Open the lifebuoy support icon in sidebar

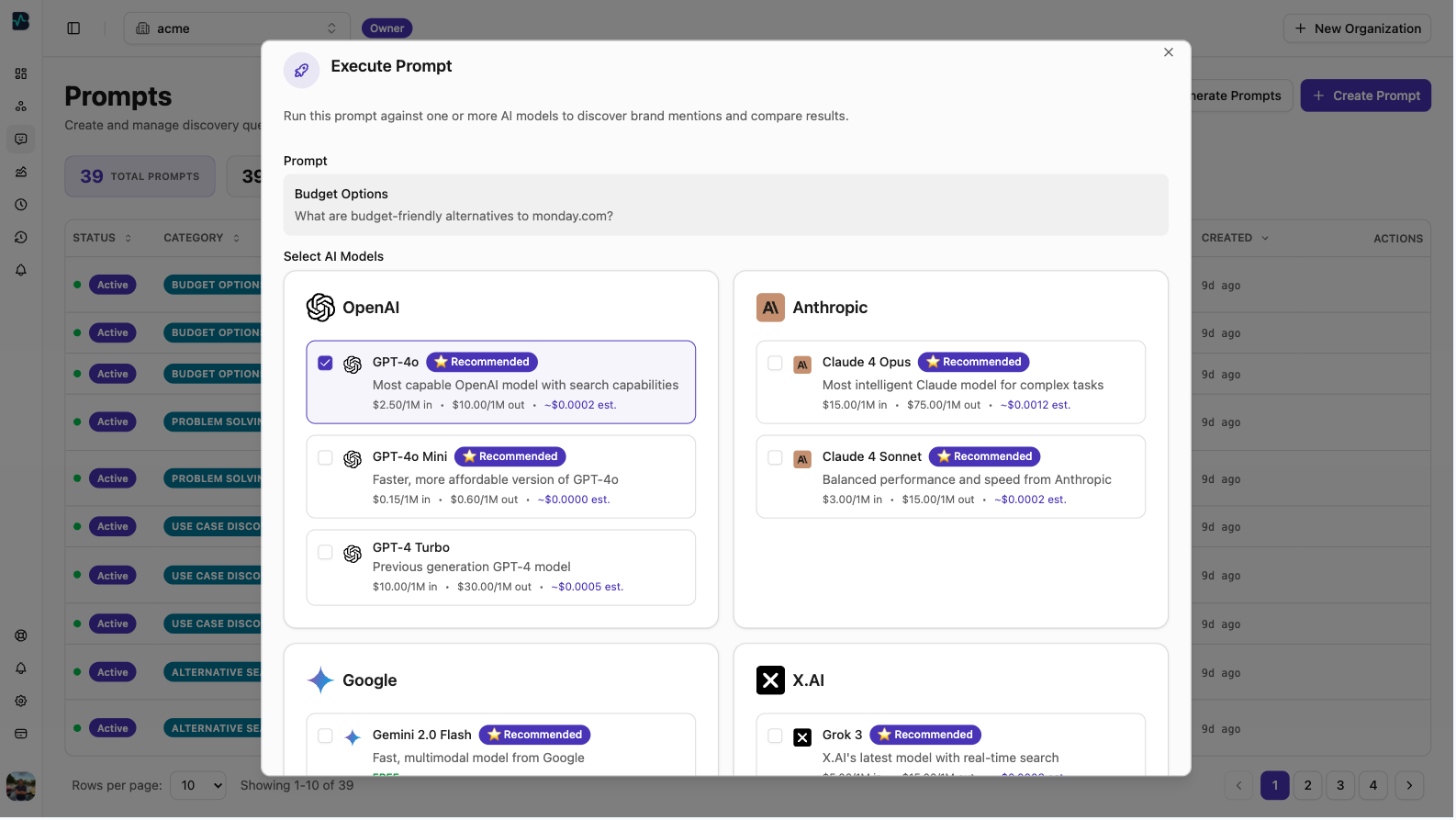21,636
